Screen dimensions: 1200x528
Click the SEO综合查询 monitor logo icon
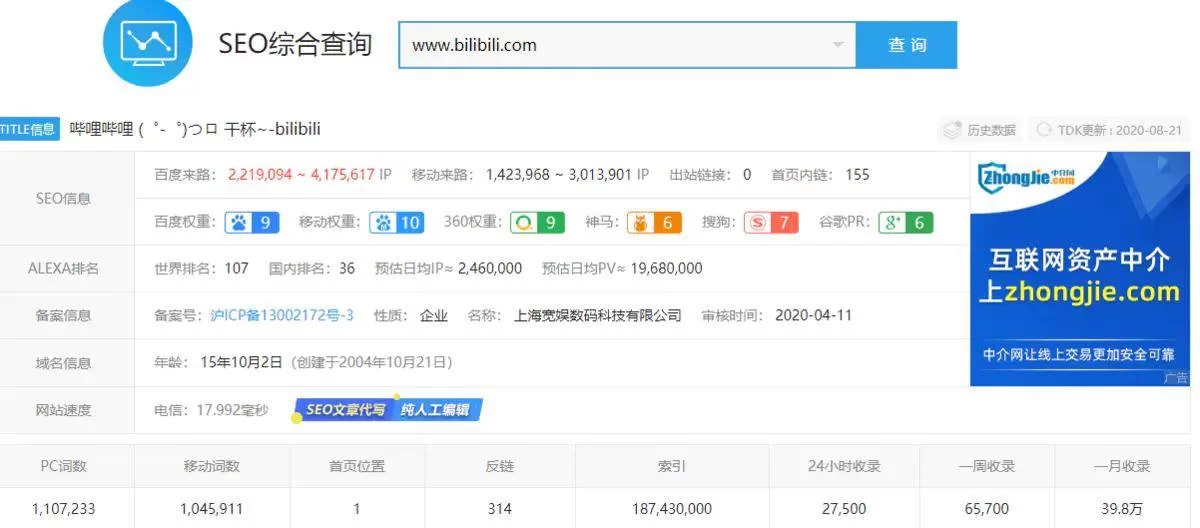tap(147, 42)
